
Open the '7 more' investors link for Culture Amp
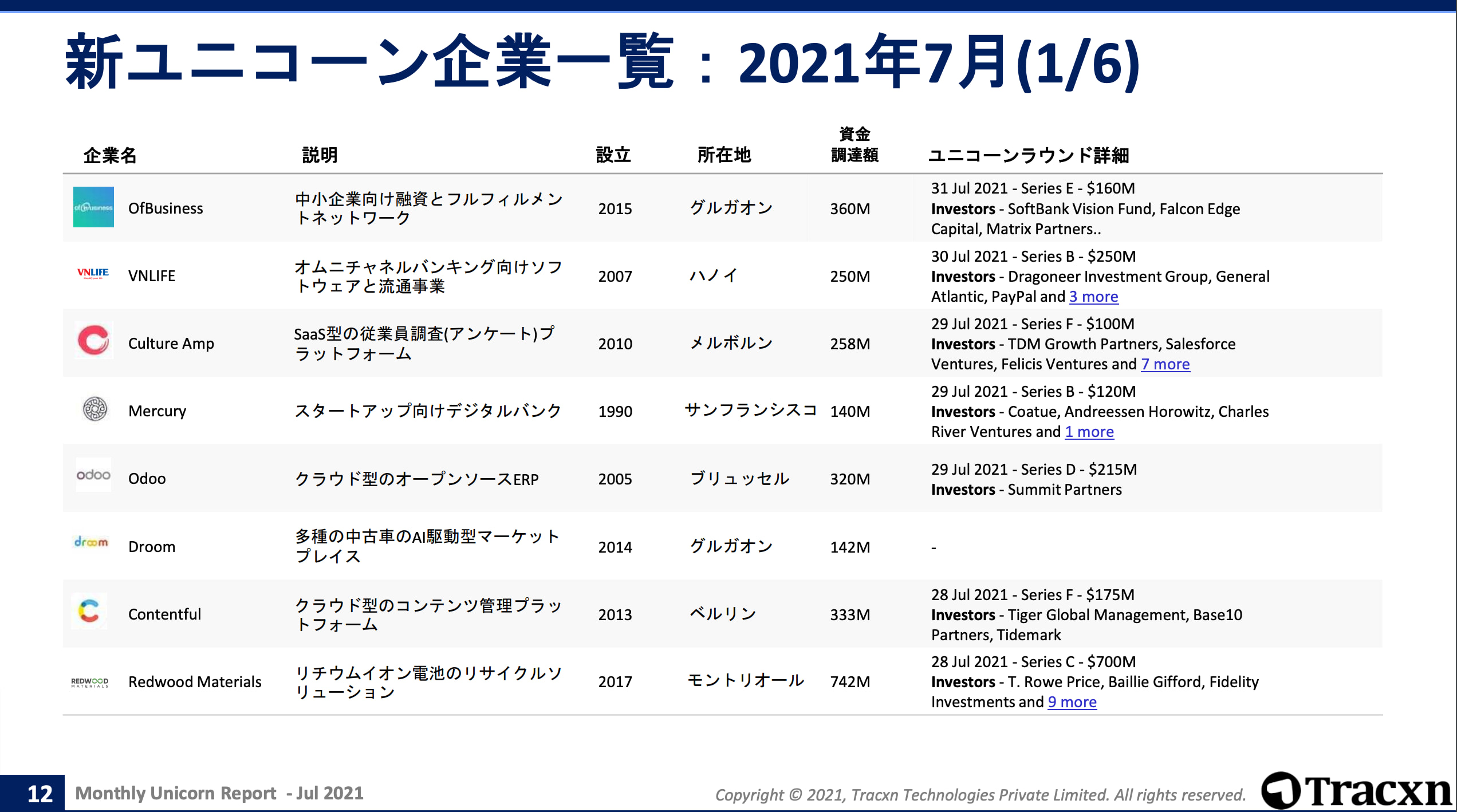1165,364
